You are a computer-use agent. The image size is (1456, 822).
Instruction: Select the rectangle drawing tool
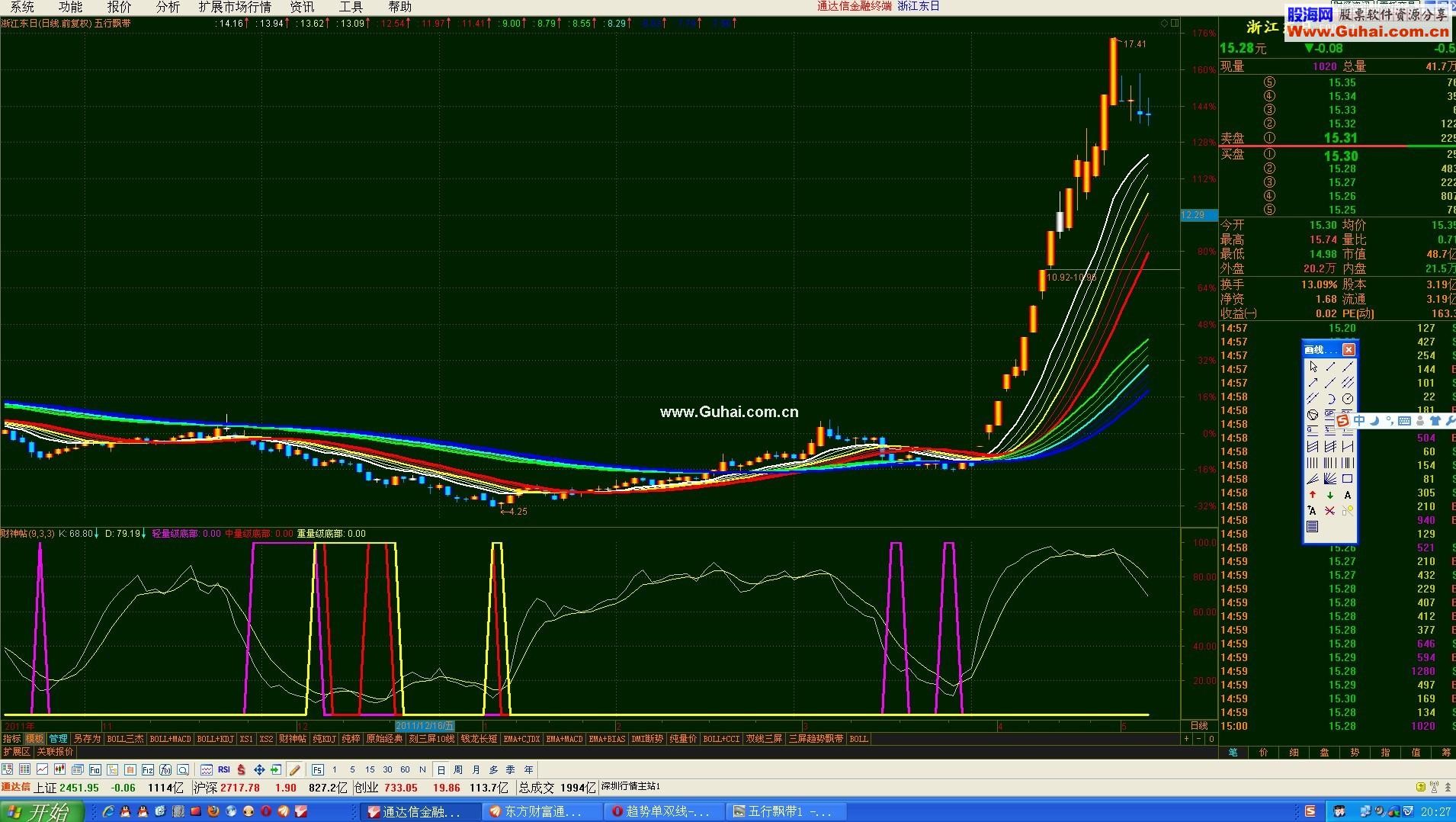[x=1347, y=478]
